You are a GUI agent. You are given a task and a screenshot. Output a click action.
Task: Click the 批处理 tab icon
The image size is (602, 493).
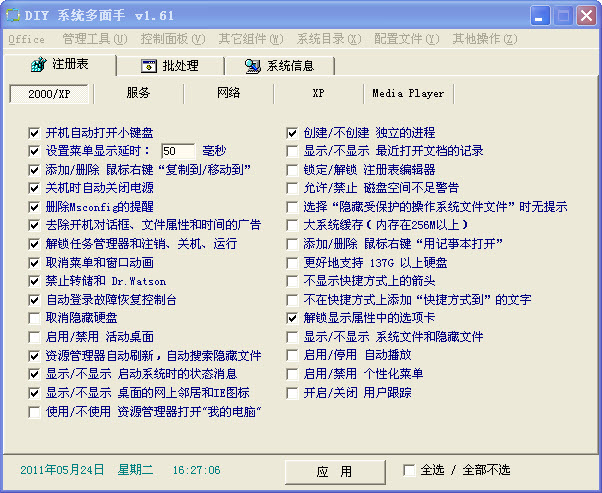(147, 66)
